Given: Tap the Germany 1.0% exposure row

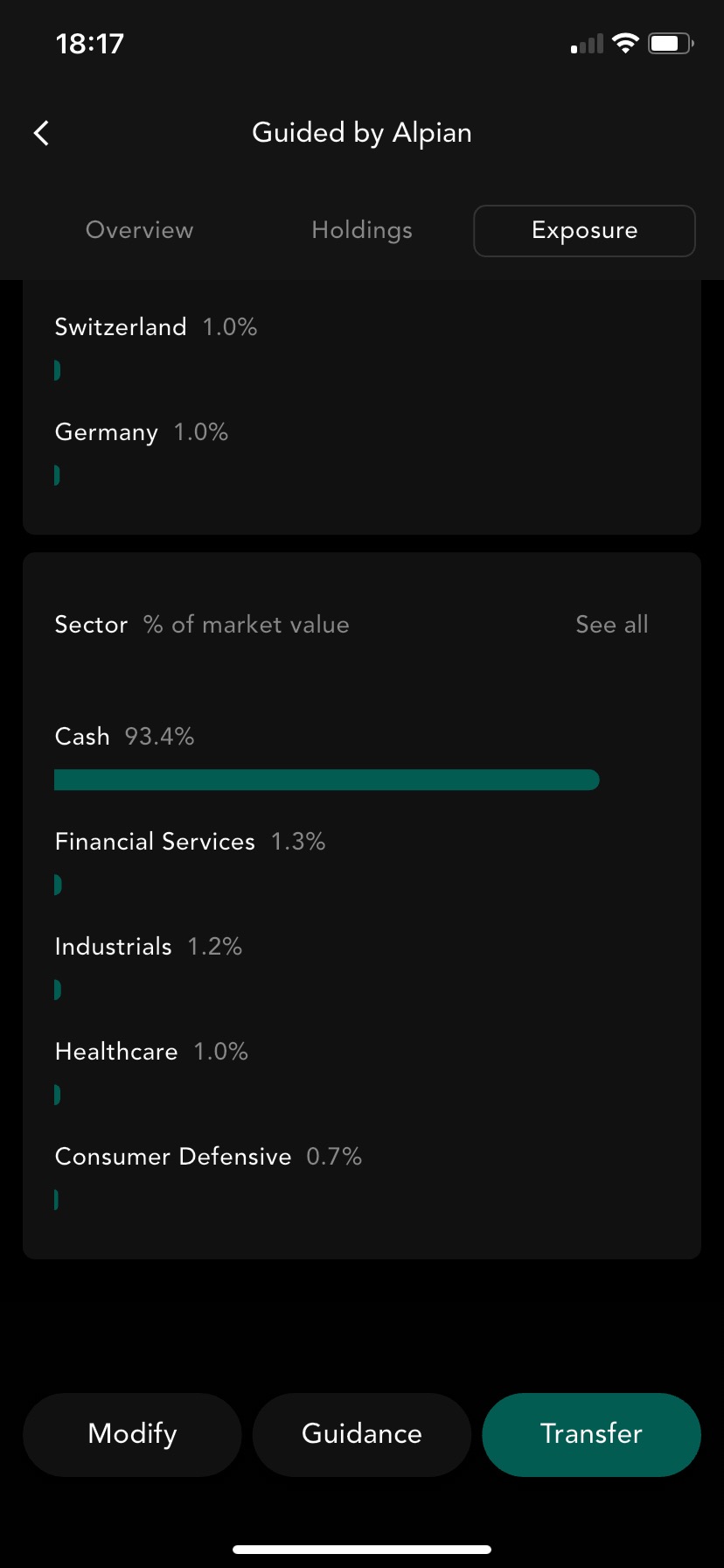Looking at the screenshot, I should pyautogui.click(x=362, y=453).
